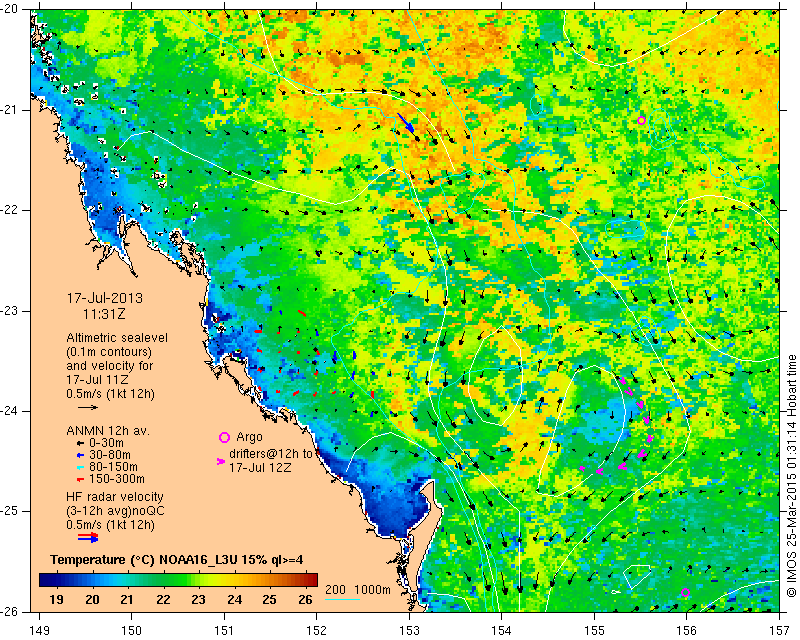This screenshot has width=800, height=640.
Task: Select the black 0-30m arrow legend marker
Action: (x=80, y=443)
